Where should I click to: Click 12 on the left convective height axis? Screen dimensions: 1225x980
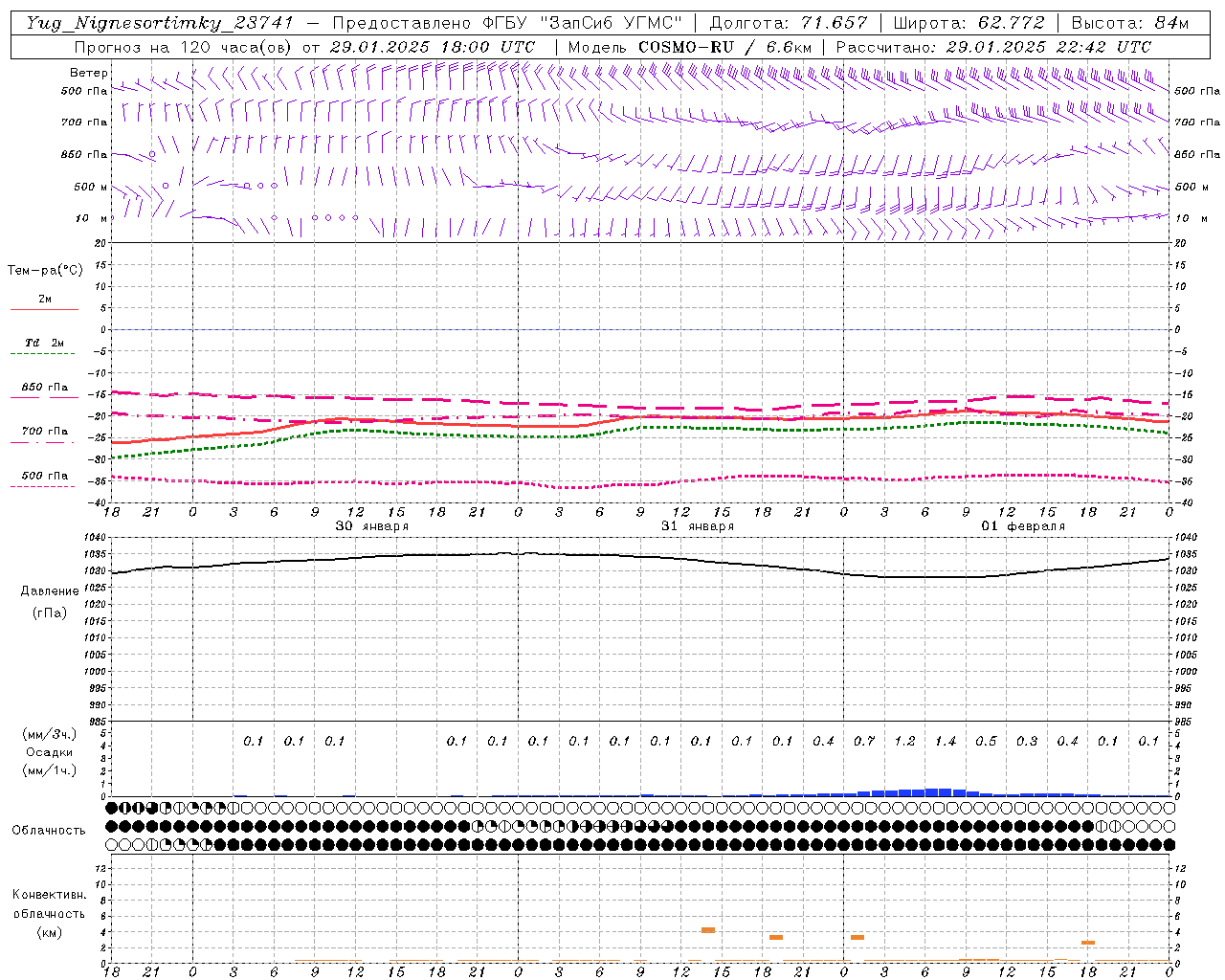(x=101, y=869)
